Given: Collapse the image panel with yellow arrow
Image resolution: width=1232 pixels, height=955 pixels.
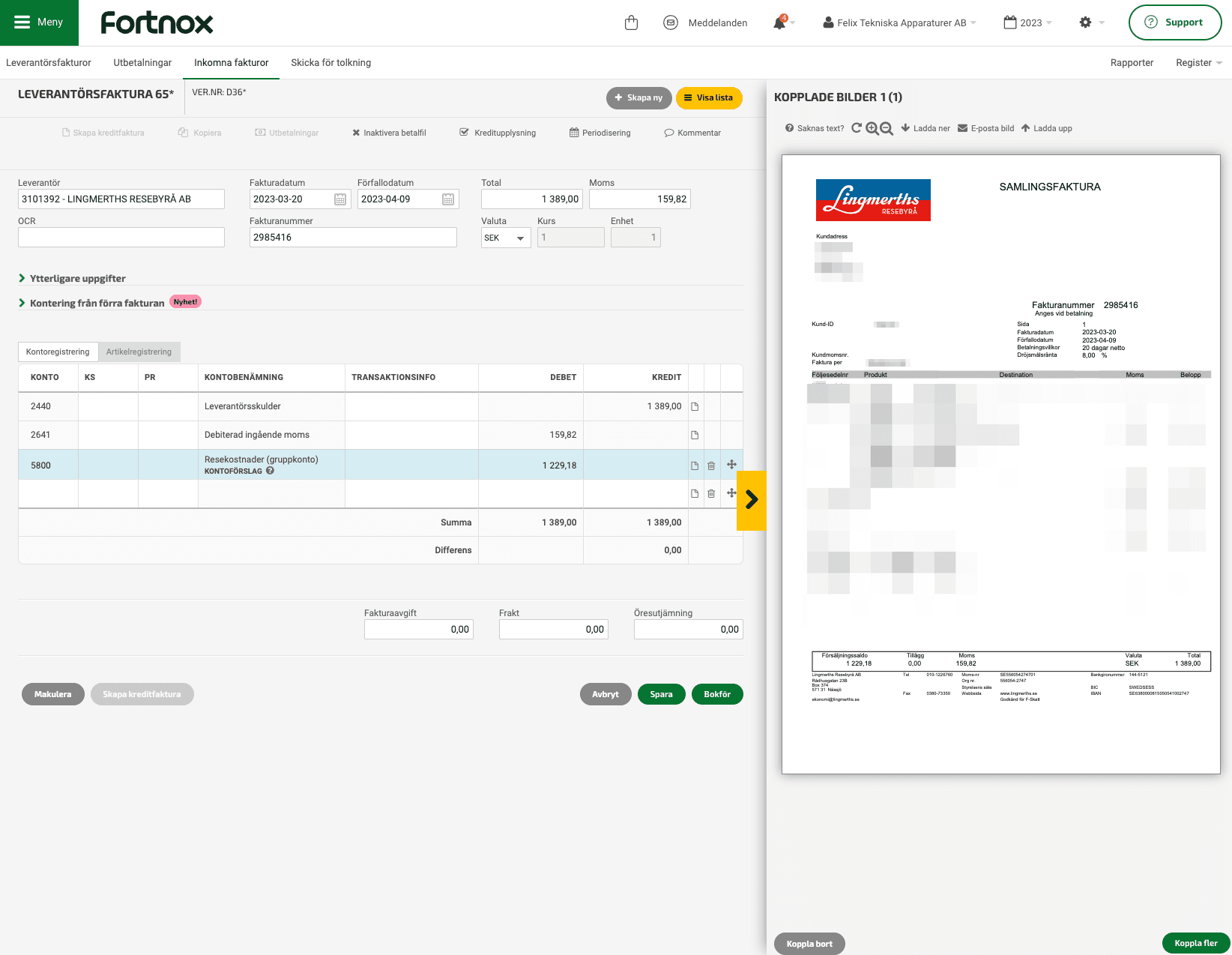Looking at the screenshot, I should click(752, 500).
